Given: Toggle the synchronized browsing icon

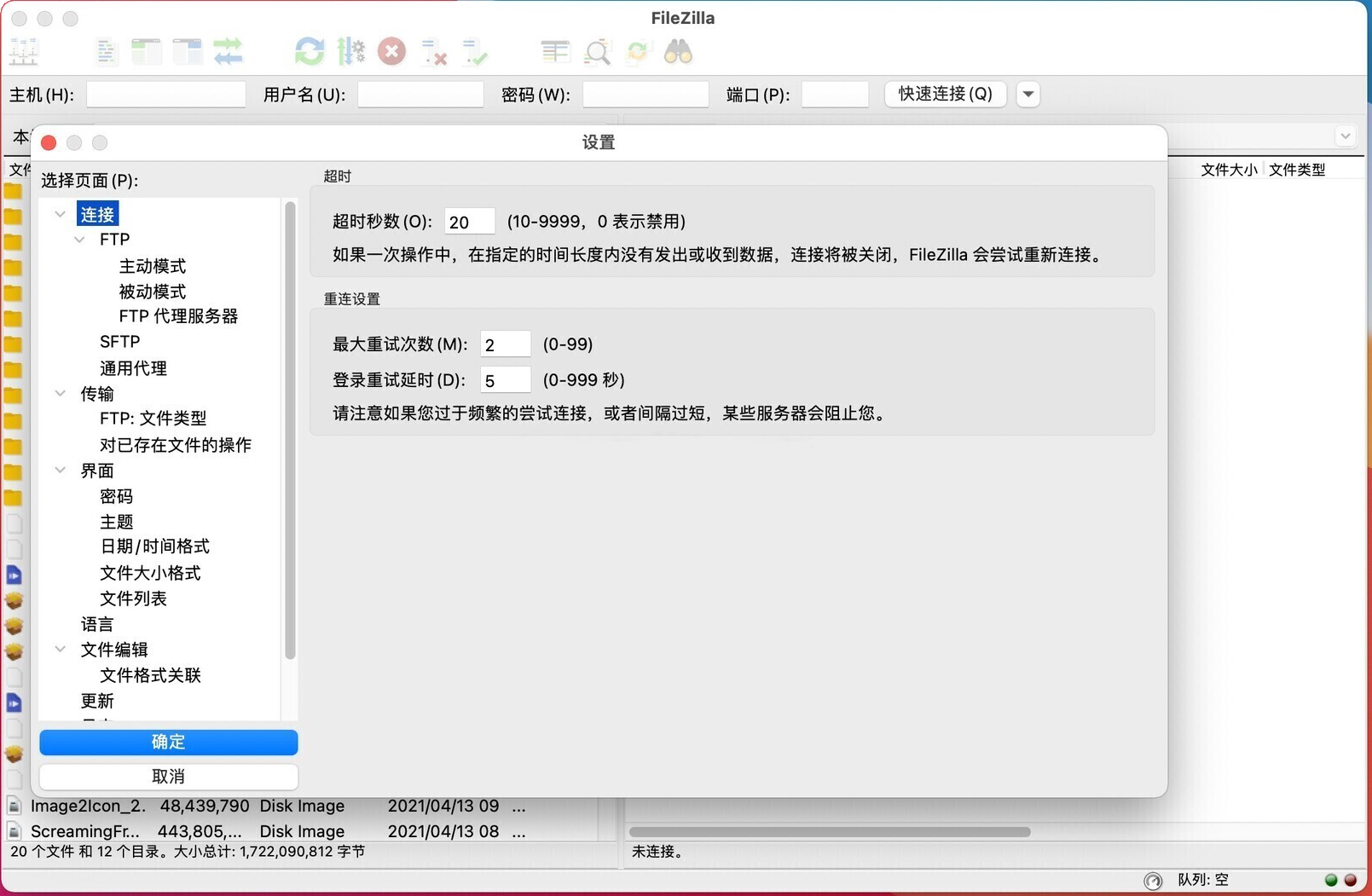Looking at the screenshot, I should click(x=638, y=52).
